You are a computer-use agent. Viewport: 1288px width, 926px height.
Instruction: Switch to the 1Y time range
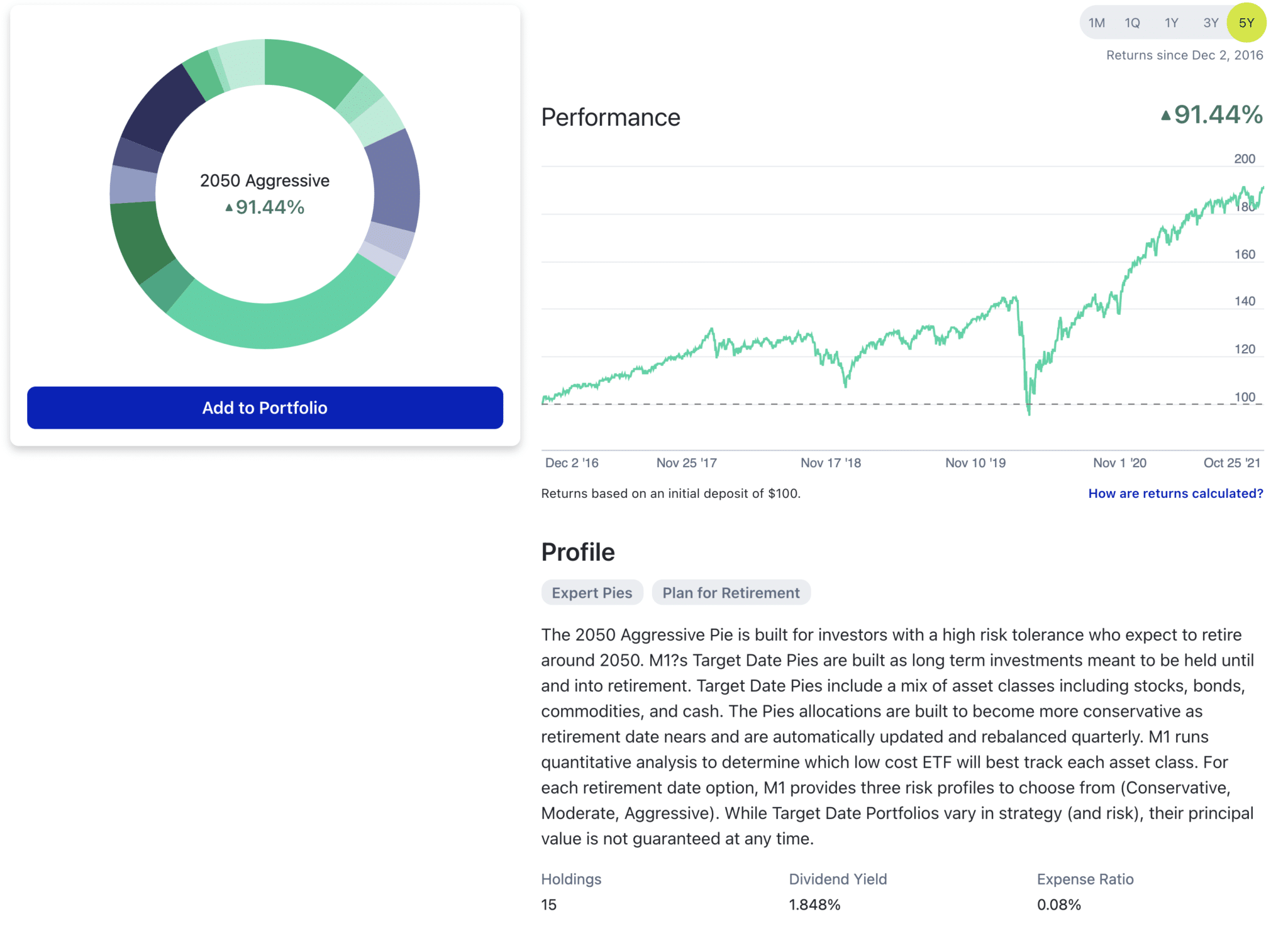point(1171,23)
